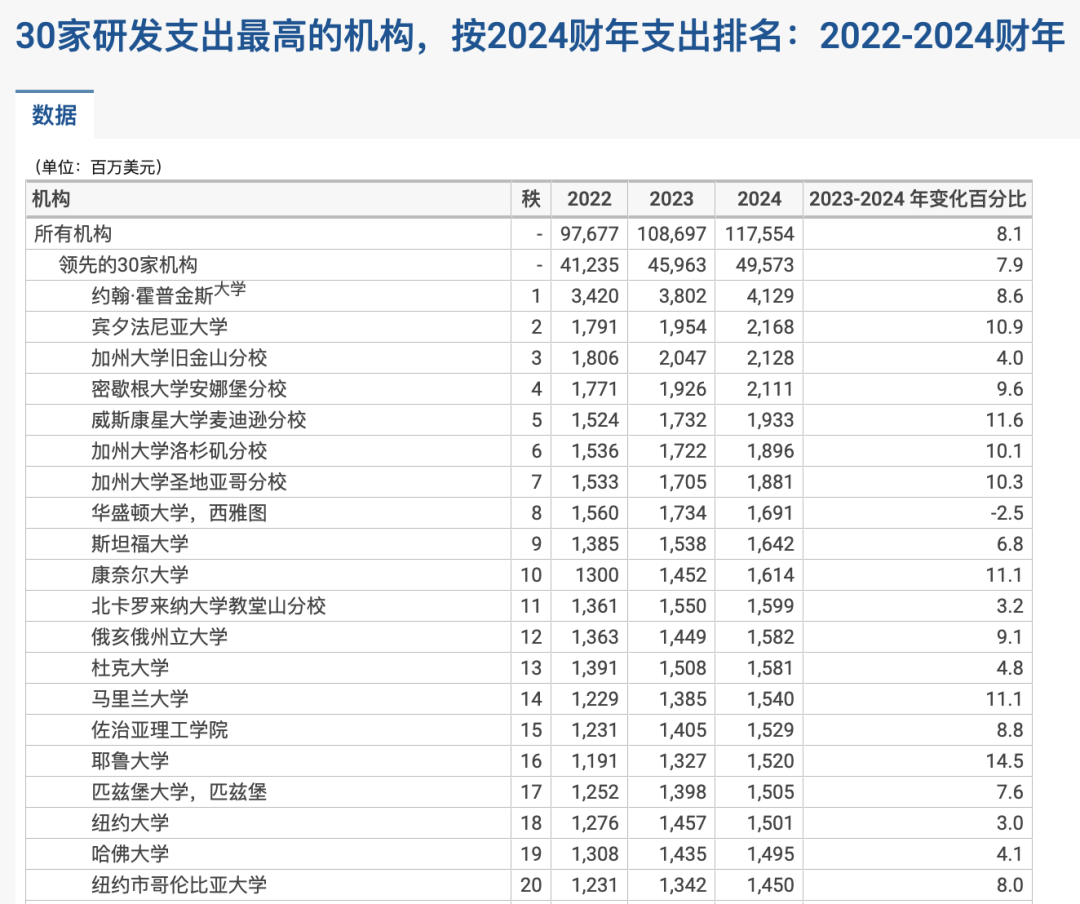Image resolution: width=1080 pixels, height=904 pixels.
Task: Click the 97,677 total for 2022
Action: (589, 234)
